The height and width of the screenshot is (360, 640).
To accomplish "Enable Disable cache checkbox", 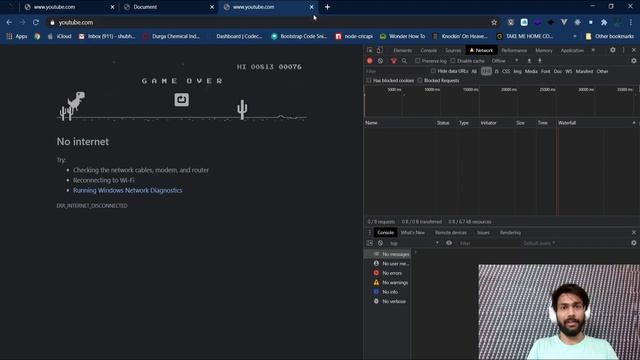I will pos(453,61).
